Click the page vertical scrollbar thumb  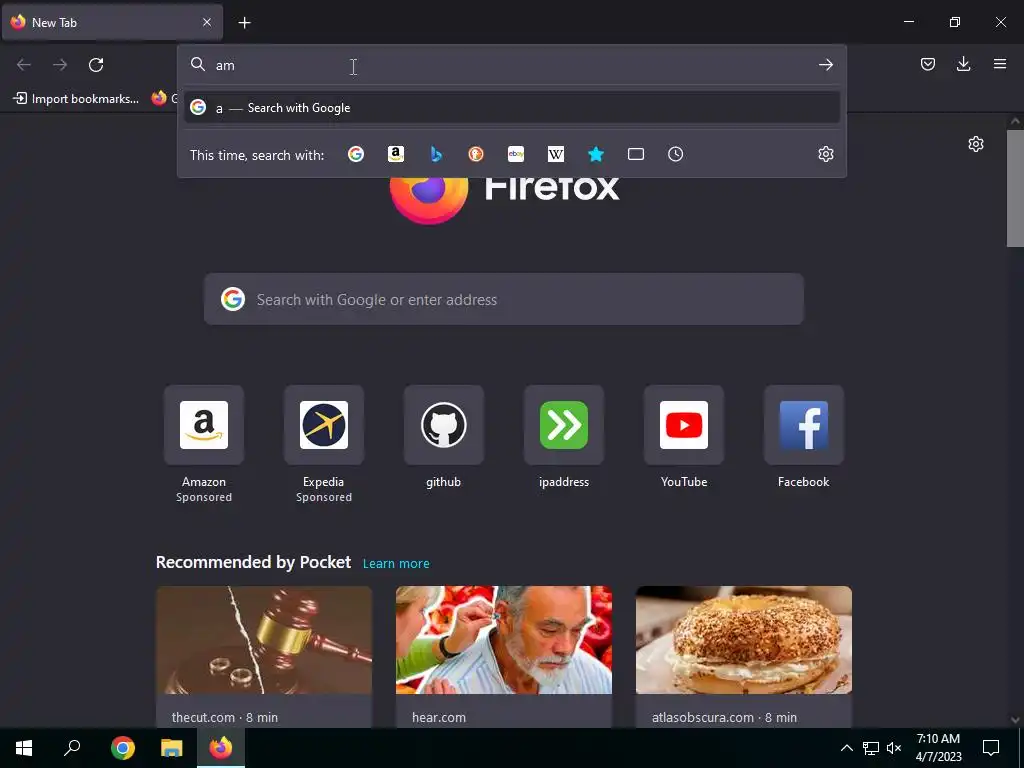1015,188
